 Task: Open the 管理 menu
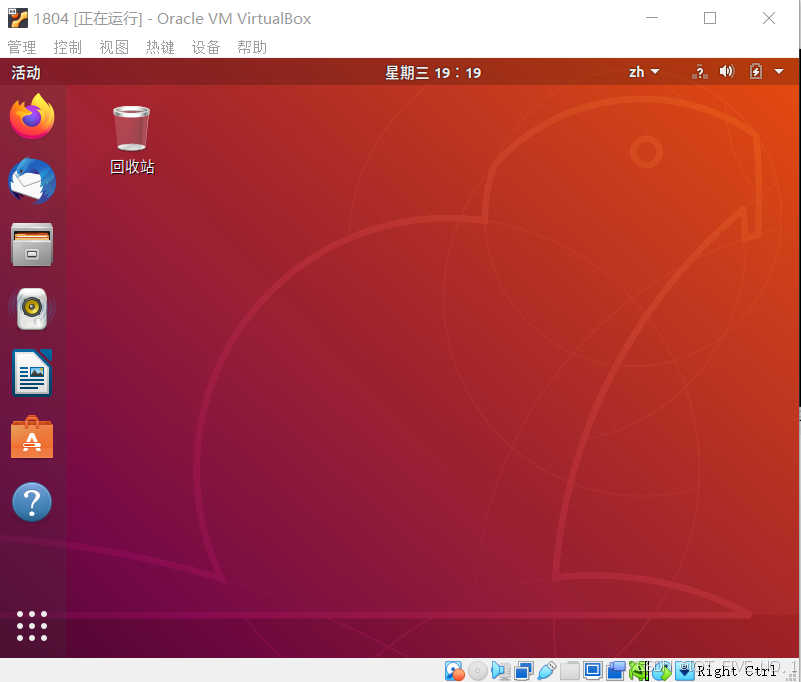(22, 47)
